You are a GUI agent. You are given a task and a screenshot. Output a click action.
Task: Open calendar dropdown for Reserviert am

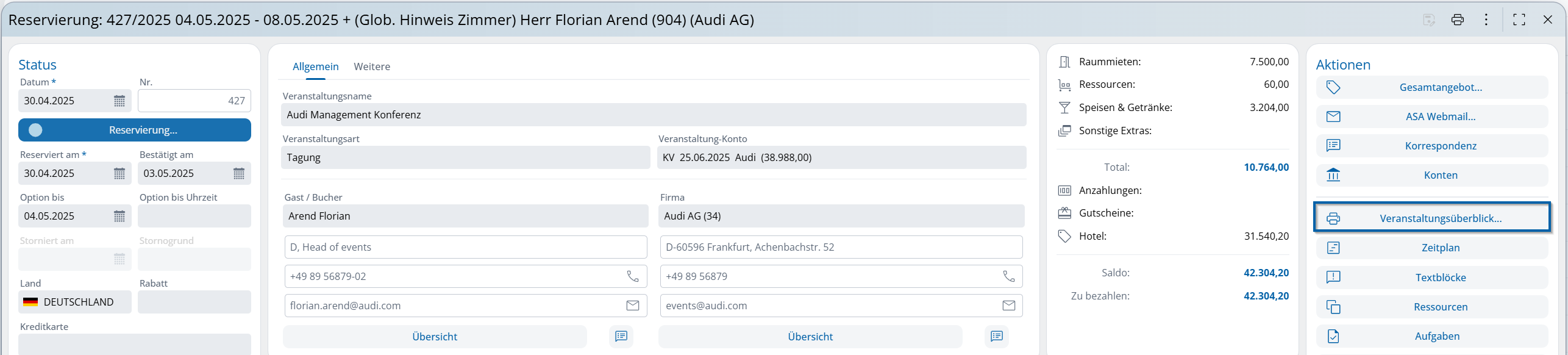click(119, 174)
